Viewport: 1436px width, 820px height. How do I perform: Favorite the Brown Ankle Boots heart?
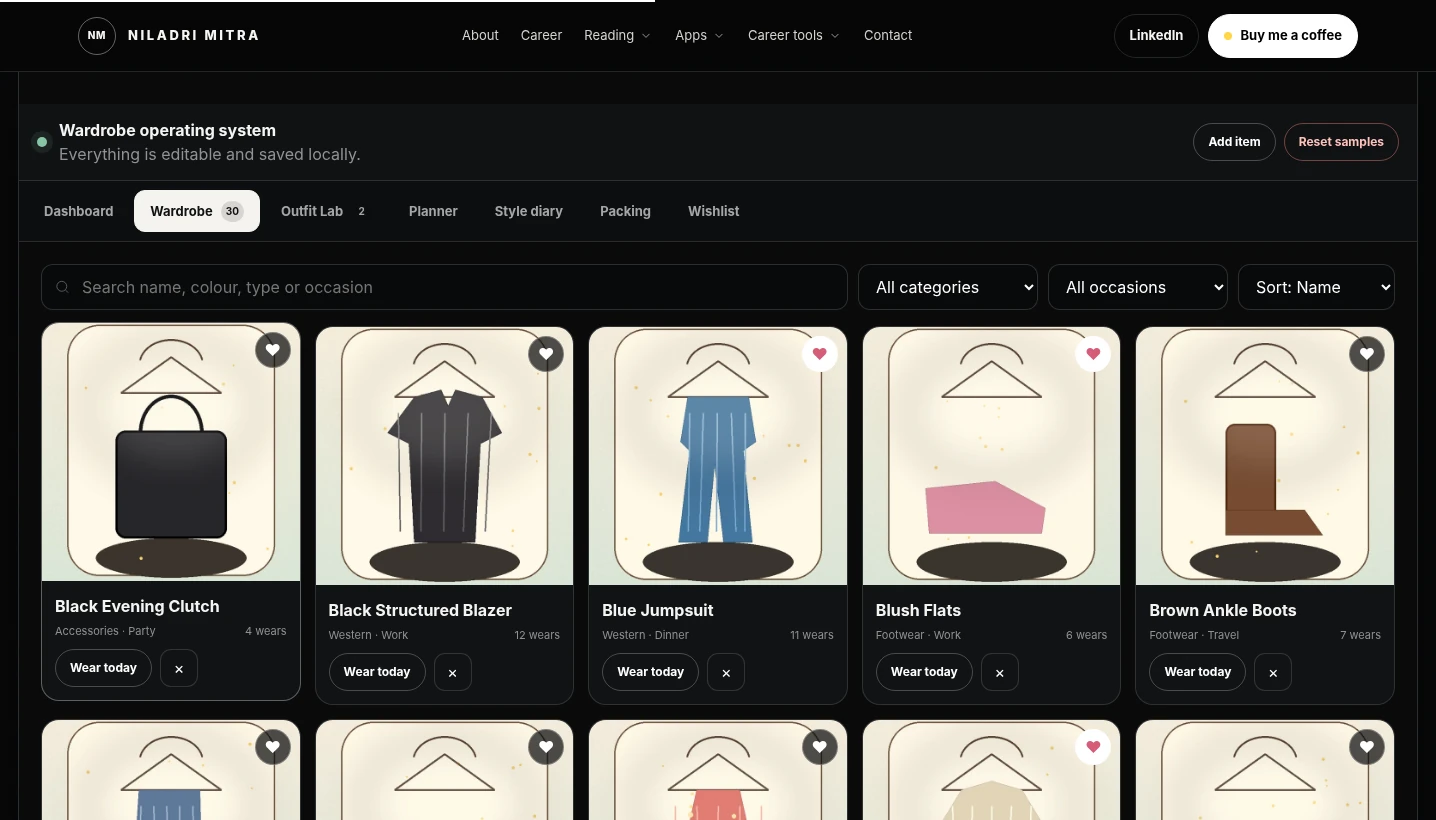pos(1367,354)
